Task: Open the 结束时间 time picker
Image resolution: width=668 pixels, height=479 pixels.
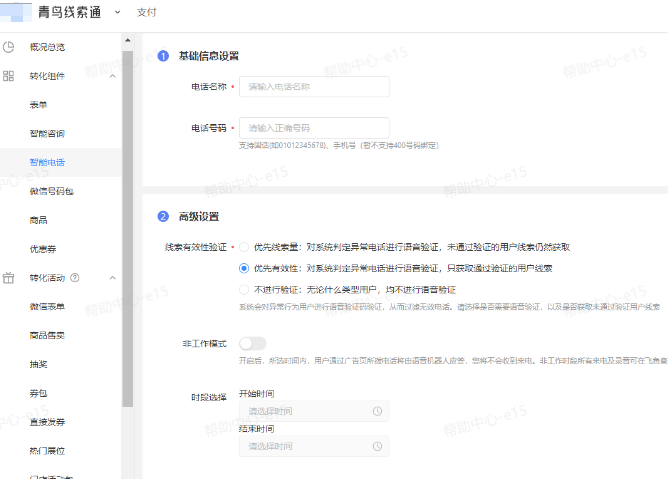Action: pos(314,446)
